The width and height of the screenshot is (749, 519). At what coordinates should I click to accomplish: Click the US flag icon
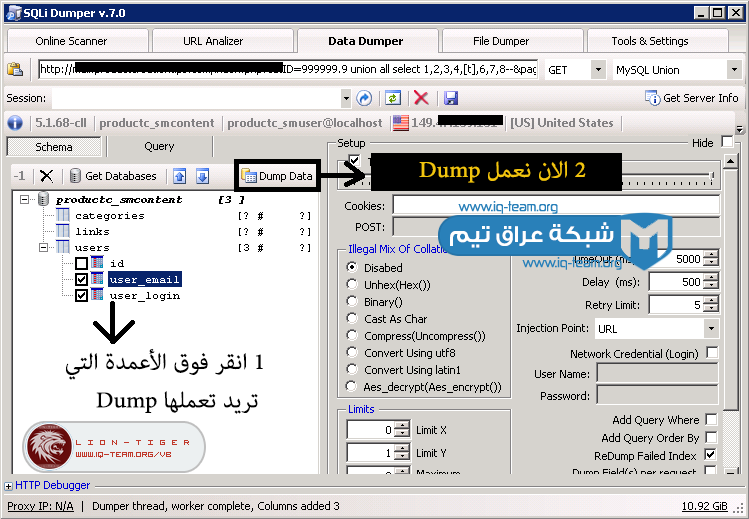(x=400, y=123)
